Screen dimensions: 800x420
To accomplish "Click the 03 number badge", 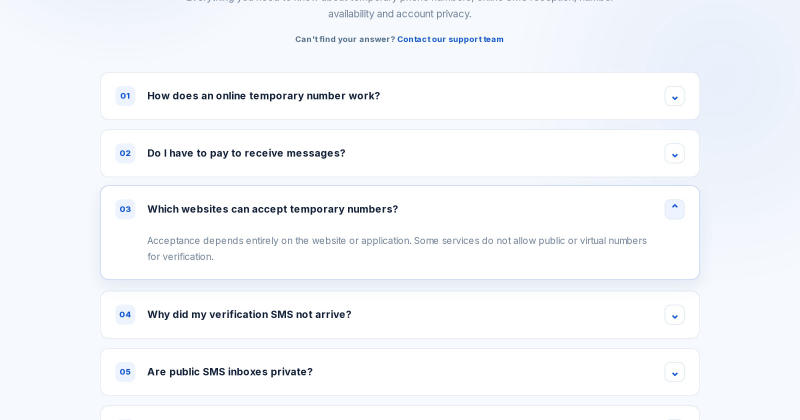I will coord(125,209).
